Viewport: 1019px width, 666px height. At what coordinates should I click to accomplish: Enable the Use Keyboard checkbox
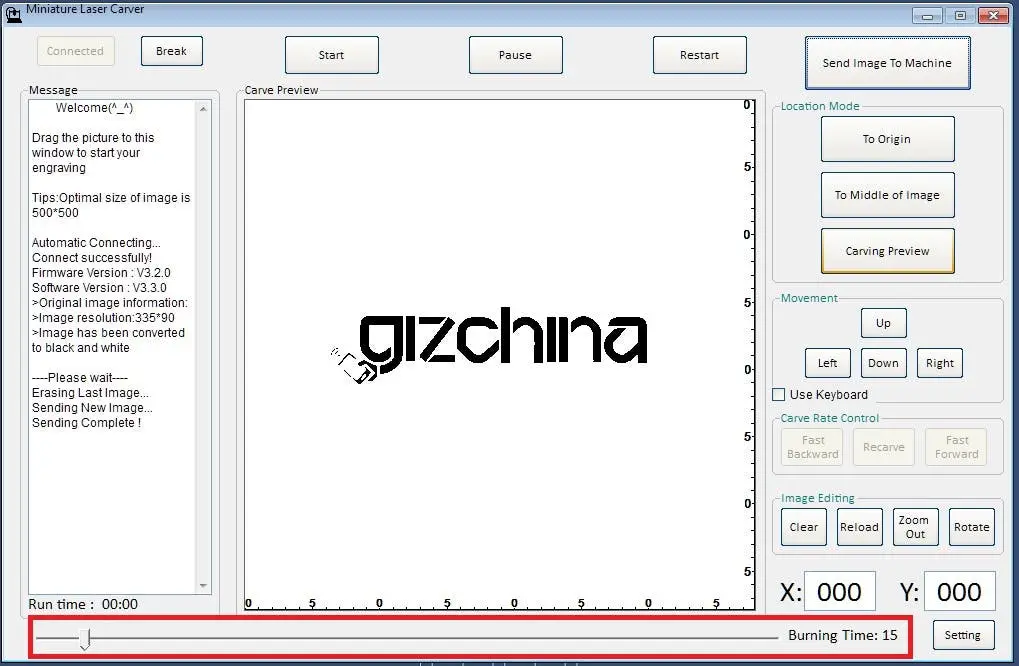(779, 394)
